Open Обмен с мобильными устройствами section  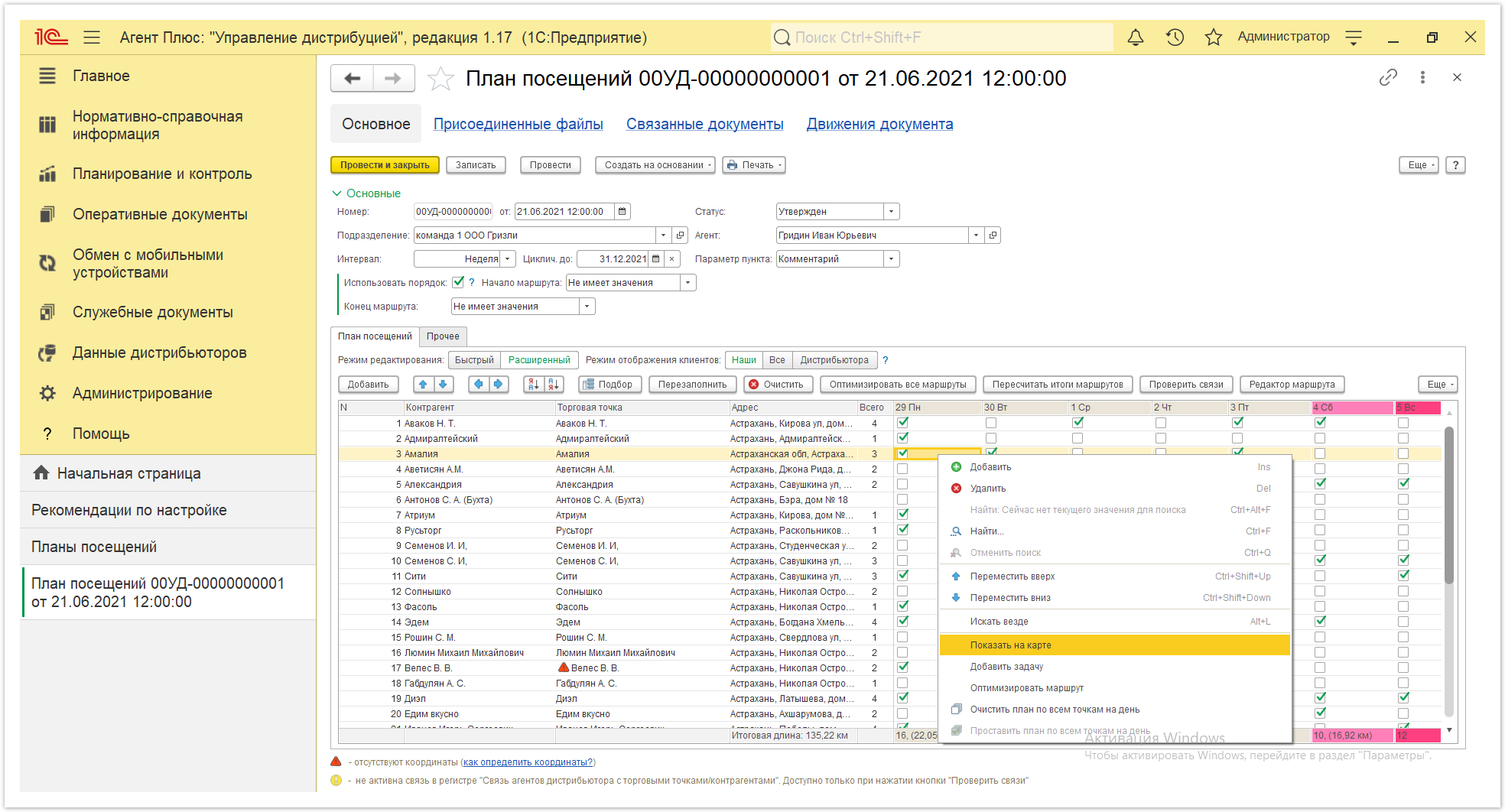click(148, 264)
